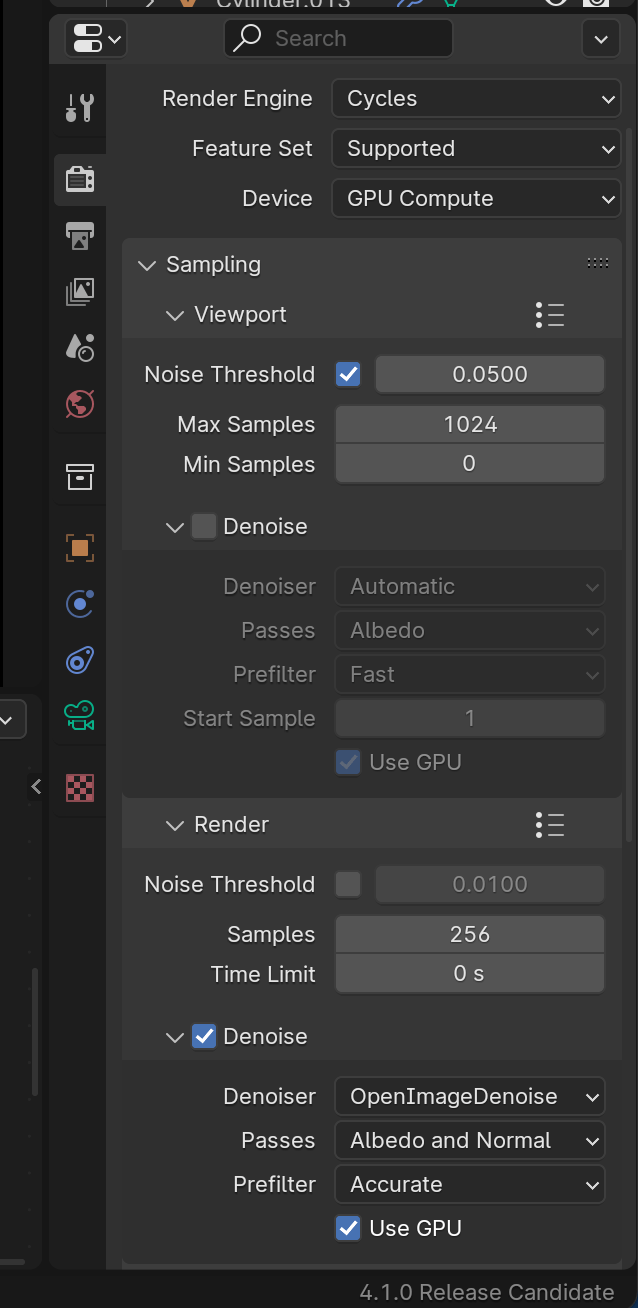Open the checkered Texture Properties tab

pos(78,787)
